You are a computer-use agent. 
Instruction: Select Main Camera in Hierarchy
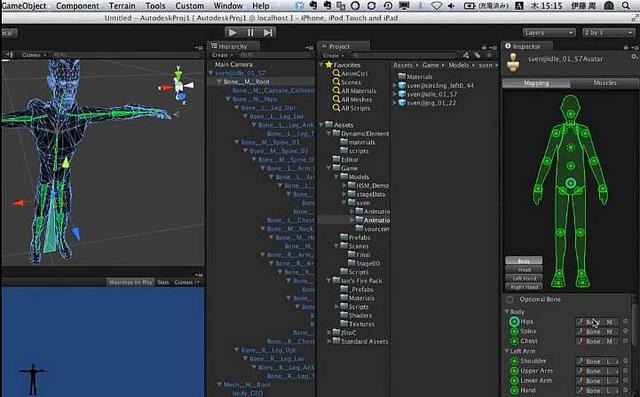point(233,64)
